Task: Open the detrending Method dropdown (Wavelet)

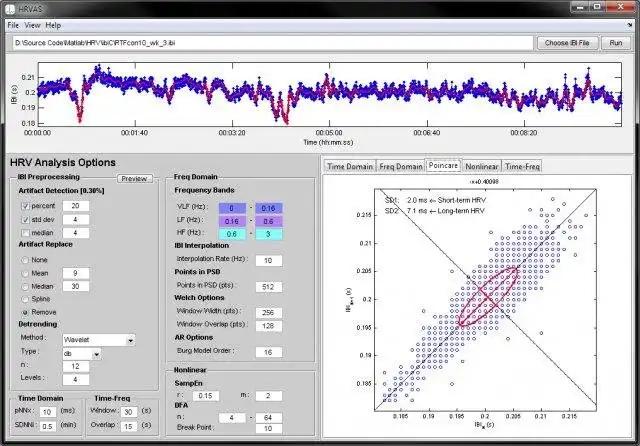Action: (x=99, y=340)
